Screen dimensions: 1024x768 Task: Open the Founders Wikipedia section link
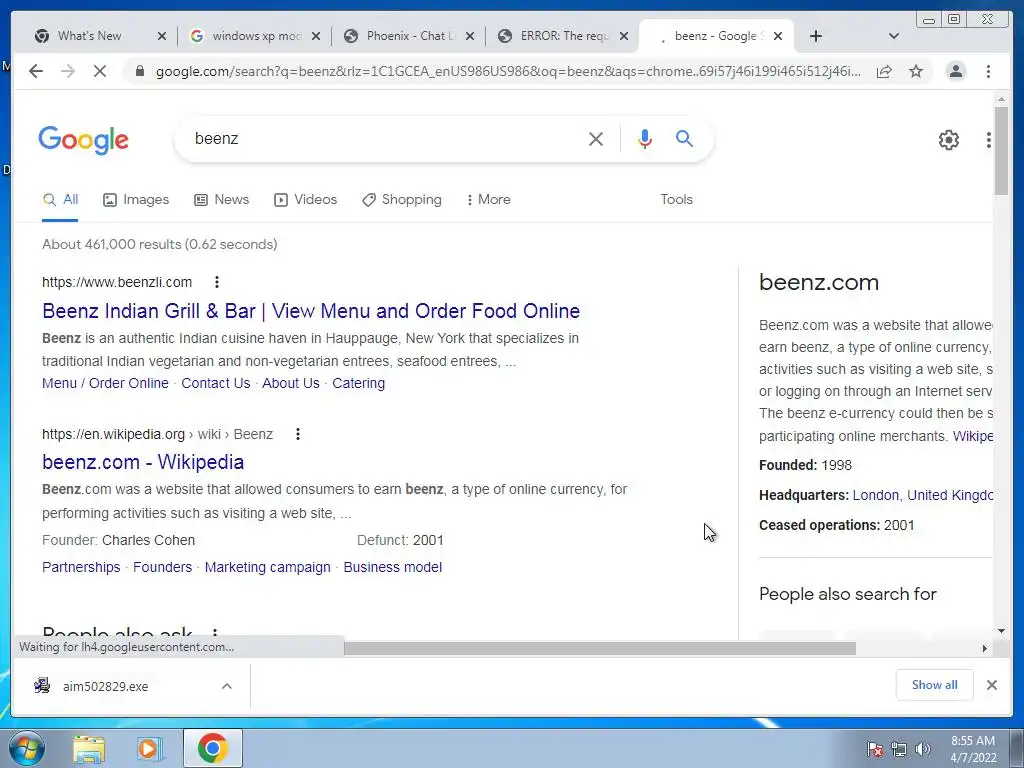(163, 567)
